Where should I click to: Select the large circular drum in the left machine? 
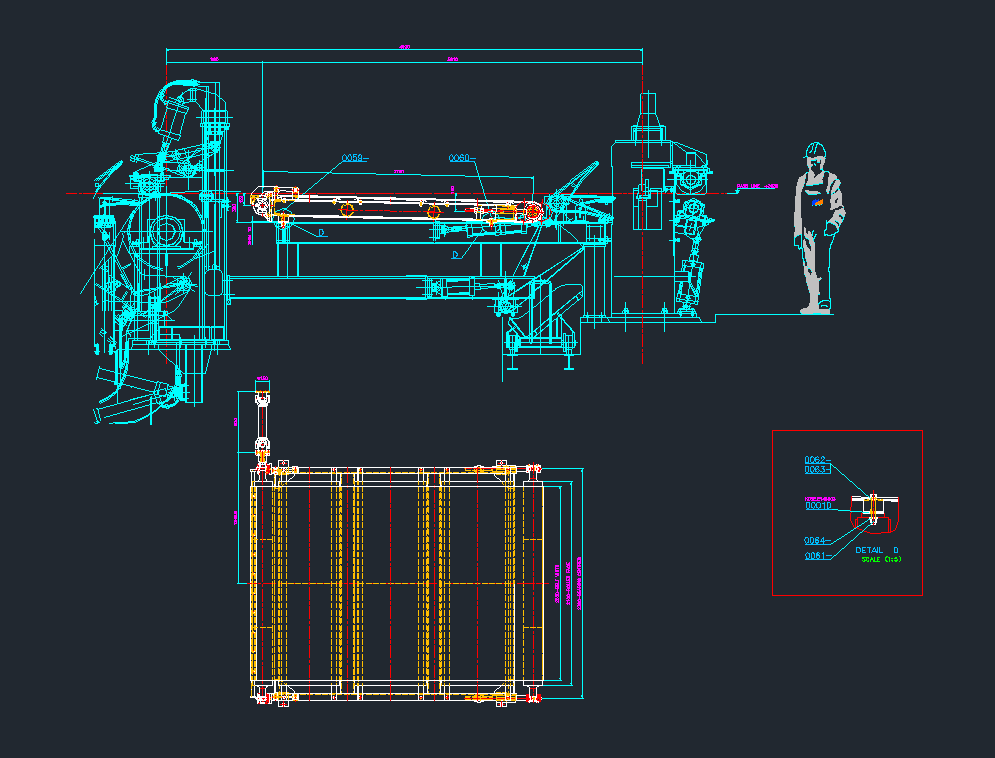[163, 232]
